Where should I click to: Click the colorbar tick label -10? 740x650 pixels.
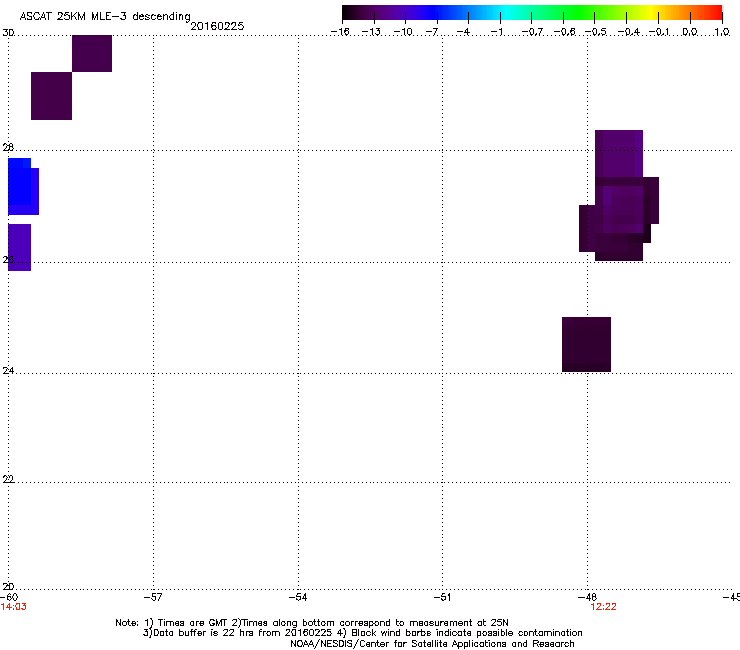403,32
